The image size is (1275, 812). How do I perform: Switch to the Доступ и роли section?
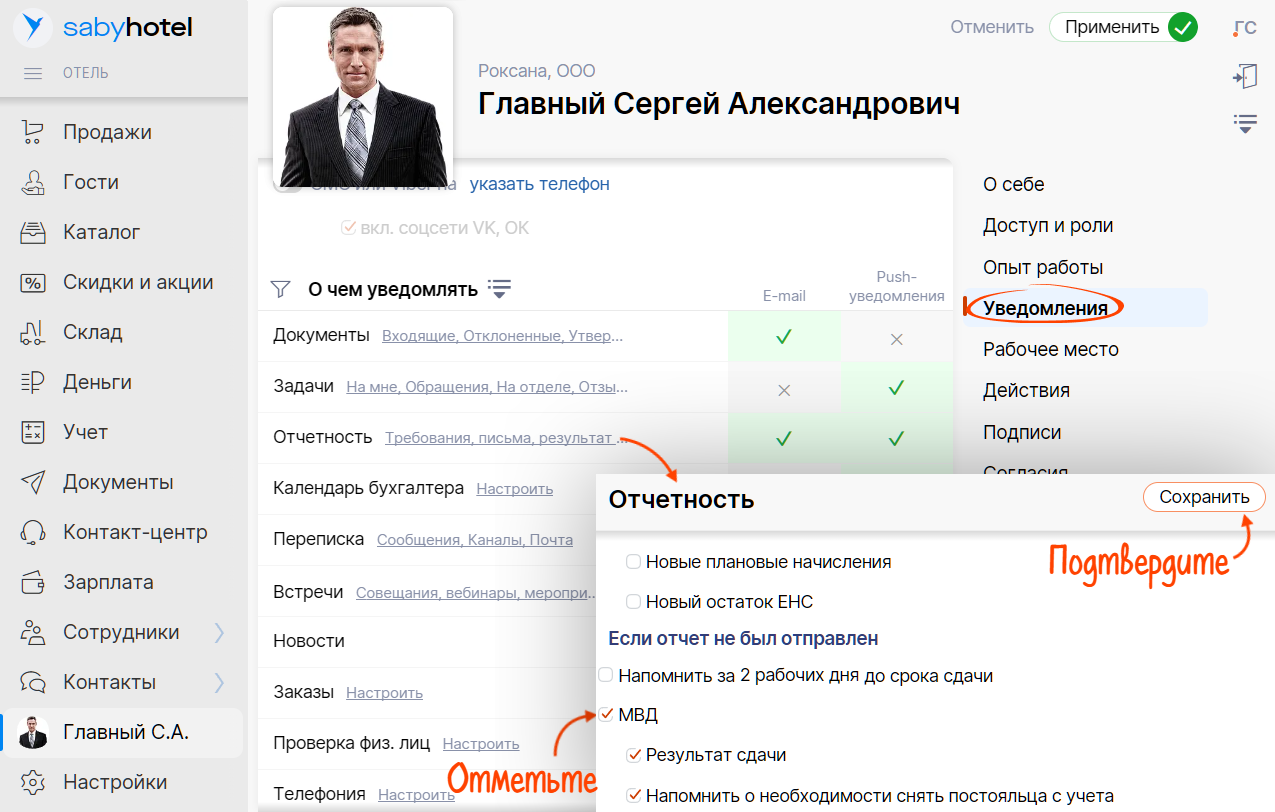1048,226
